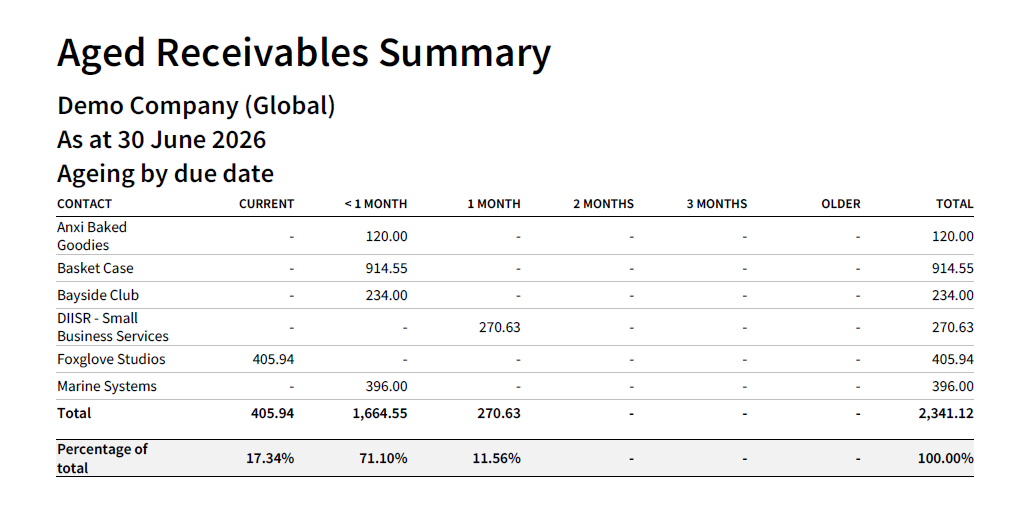Screen dimensions: 1012x532
Task: Click the 1 MONTH column header
Action: pyautogui.click(x=494, y=204)
